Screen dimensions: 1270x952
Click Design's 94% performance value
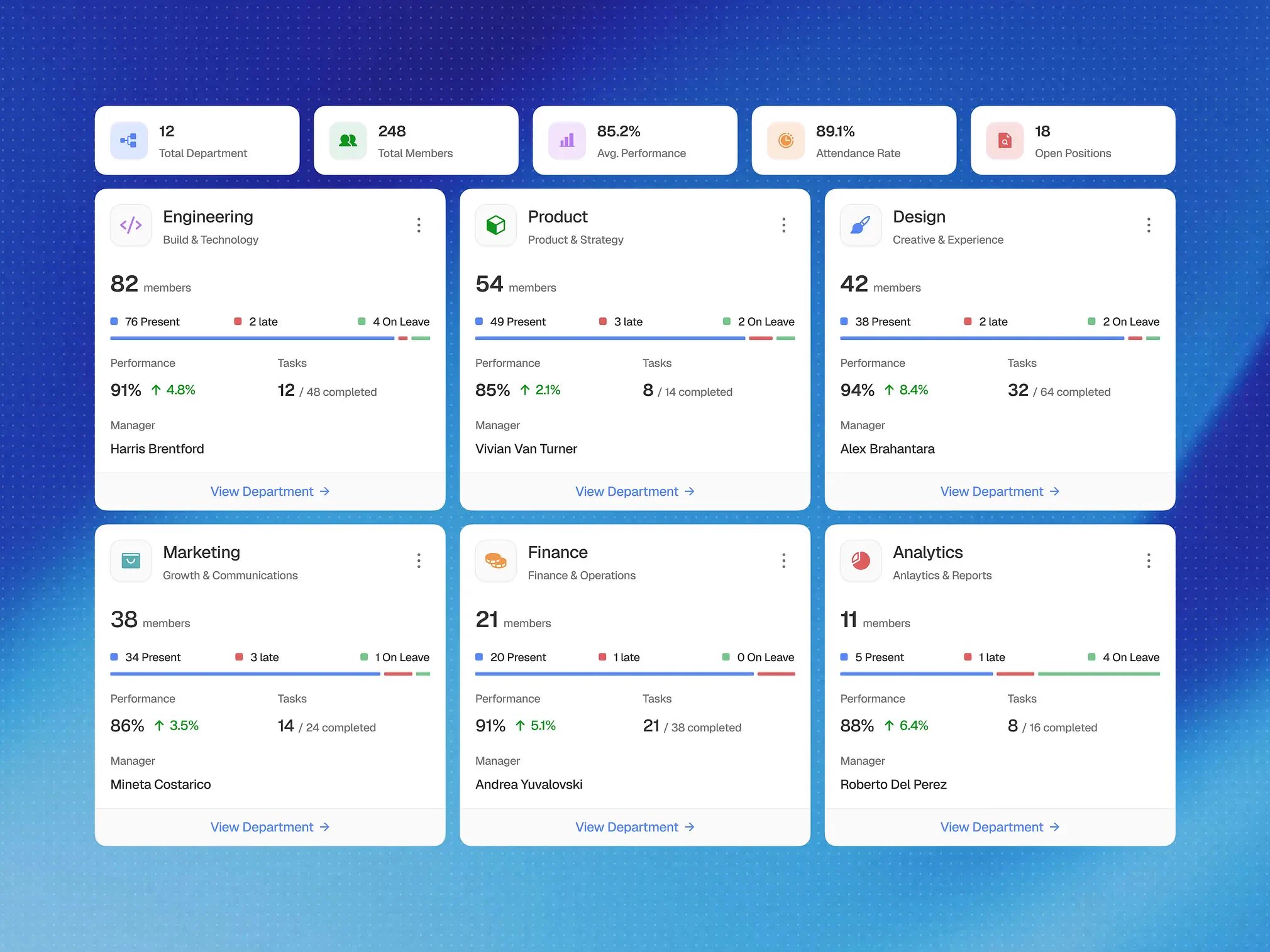point(858,390)
